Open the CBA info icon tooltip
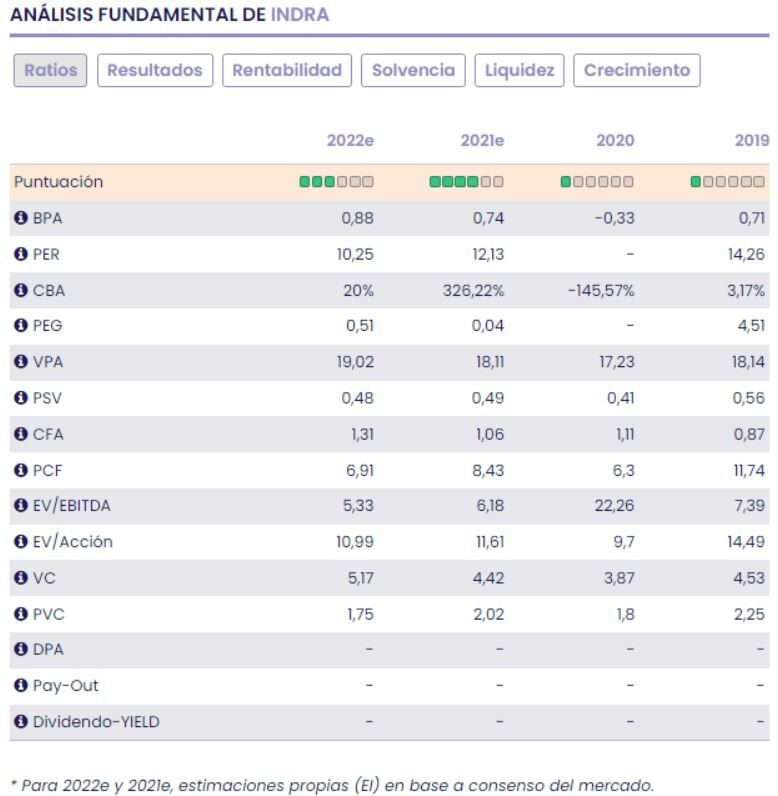This screenshot has width=778, height=796. point(19,290)
